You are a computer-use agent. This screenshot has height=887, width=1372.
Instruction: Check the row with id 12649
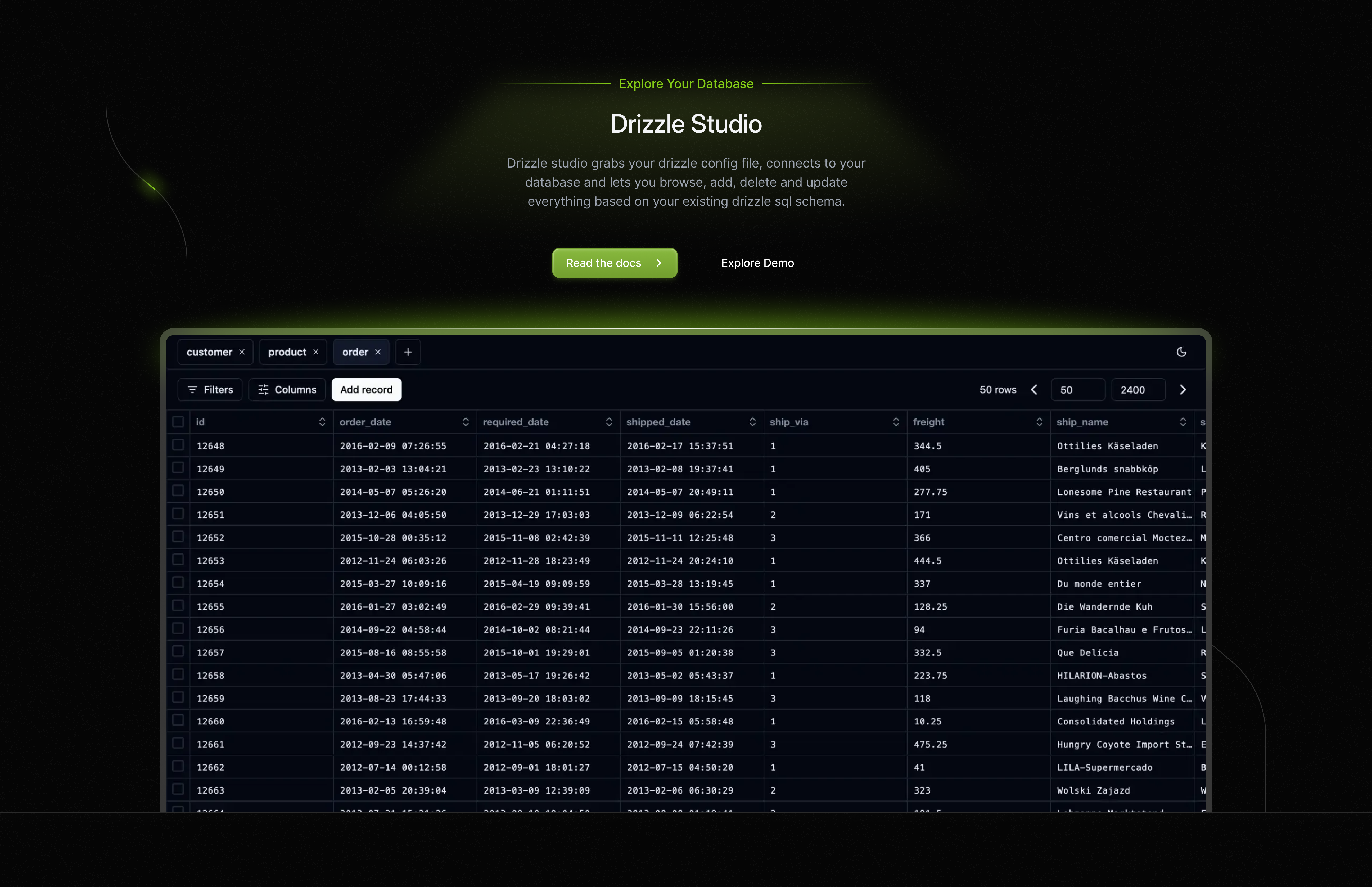pyautogui.click(x=178, y=468)
